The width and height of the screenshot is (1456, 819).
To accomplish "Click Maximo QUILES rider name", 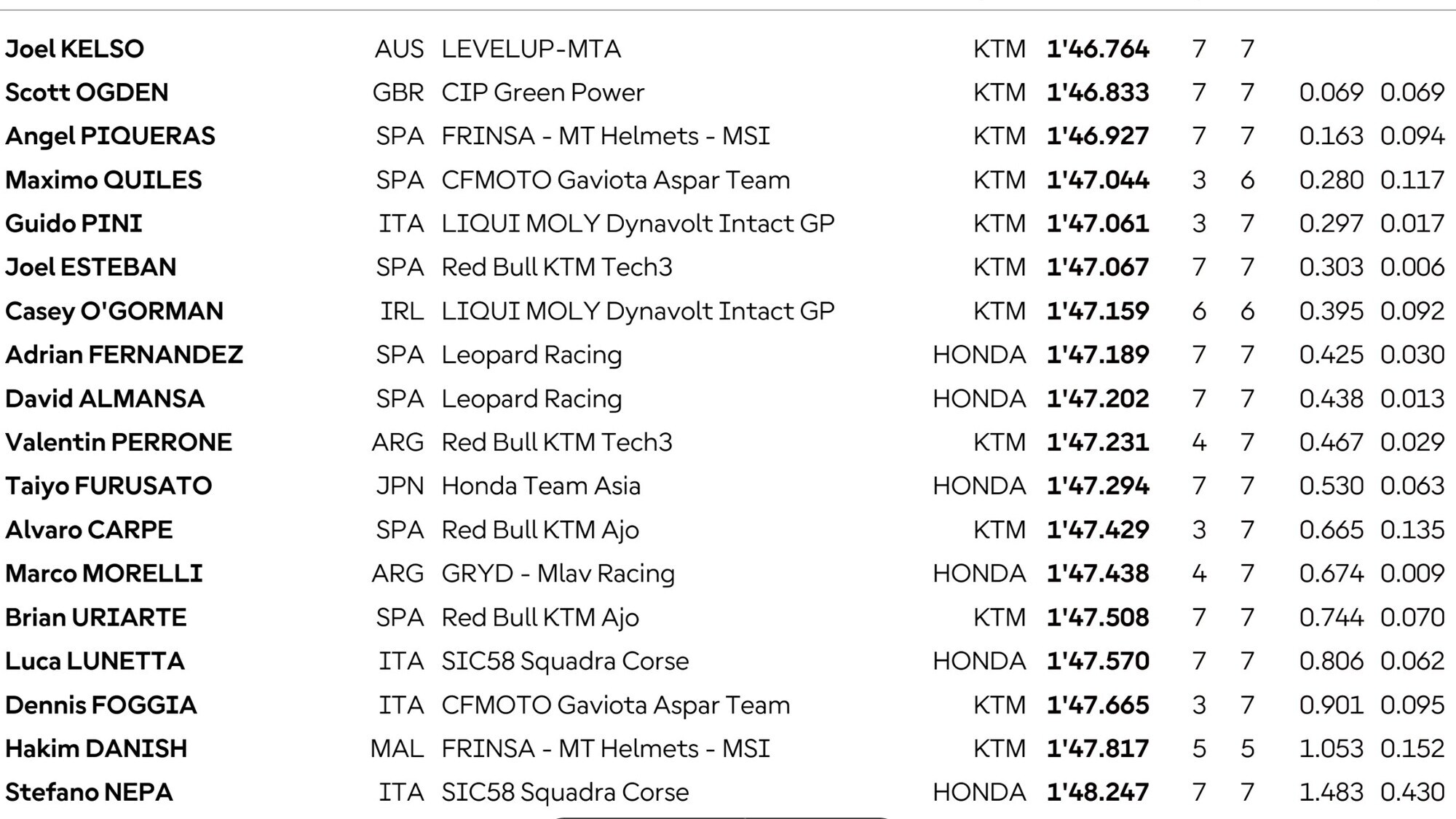I will point(103,180).
